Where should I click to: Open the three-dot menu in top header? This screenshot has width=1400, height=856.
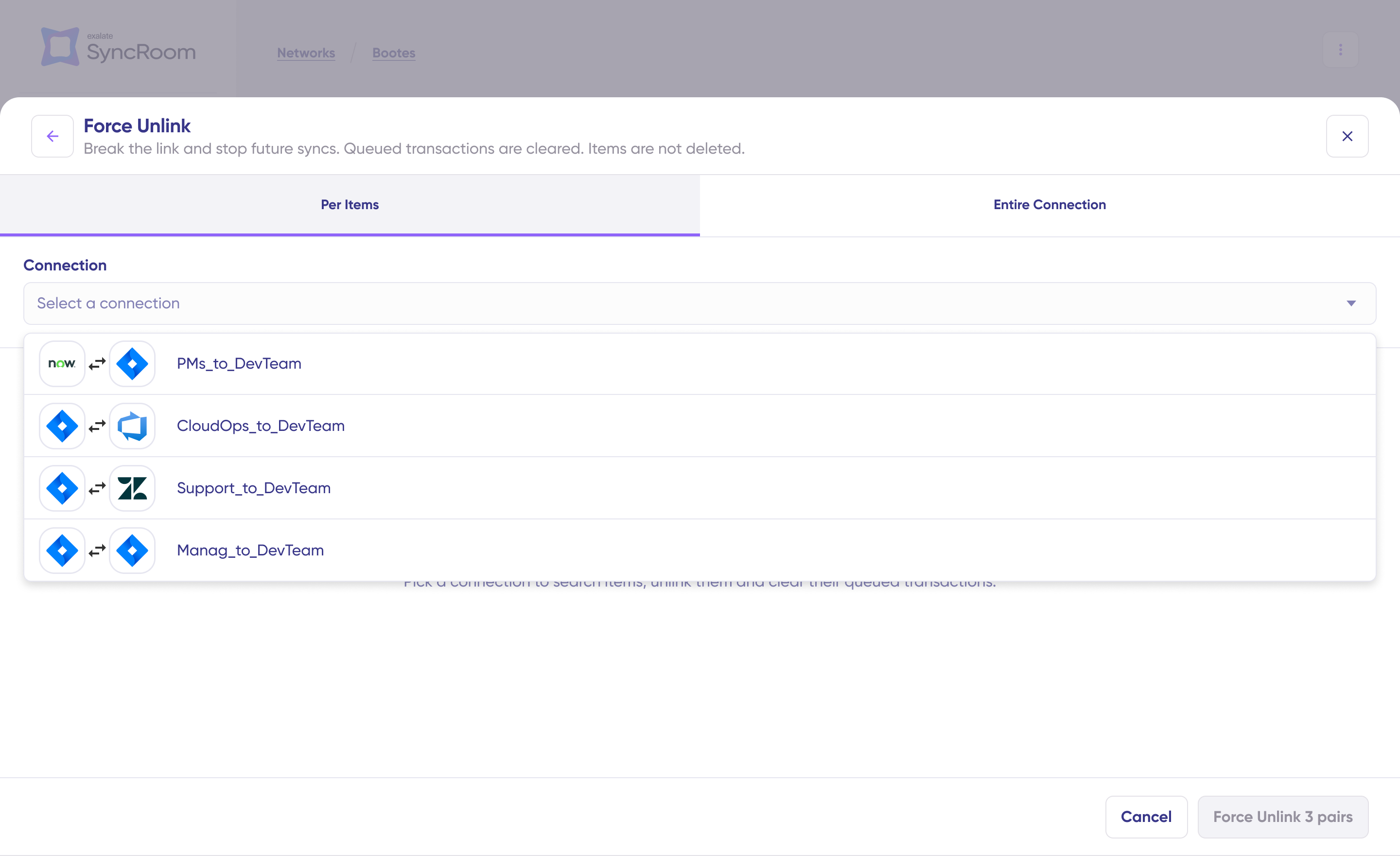point(1340,50)
